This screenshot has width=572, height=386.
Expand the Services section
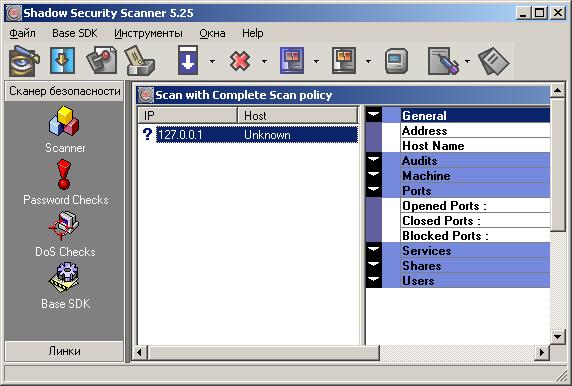(374, 250)
